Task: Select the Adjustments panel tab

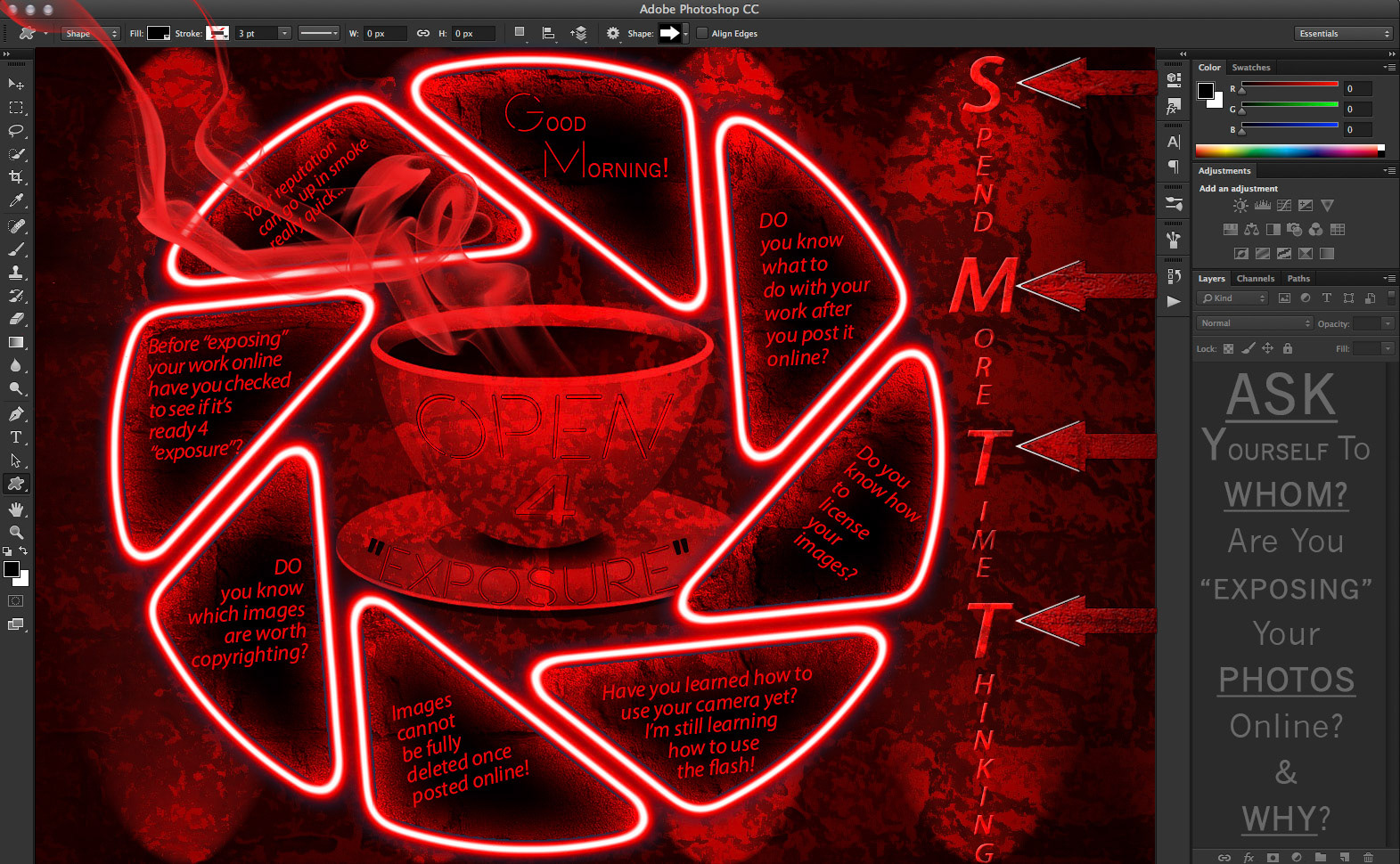Action: [1224, 170]
